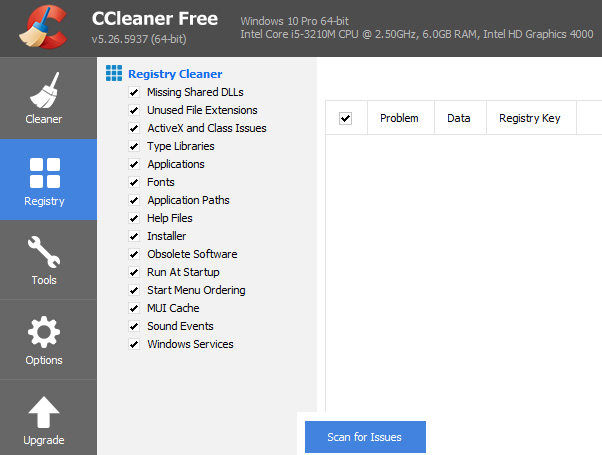Click the Registry Cleaner heading

[175, 74]
